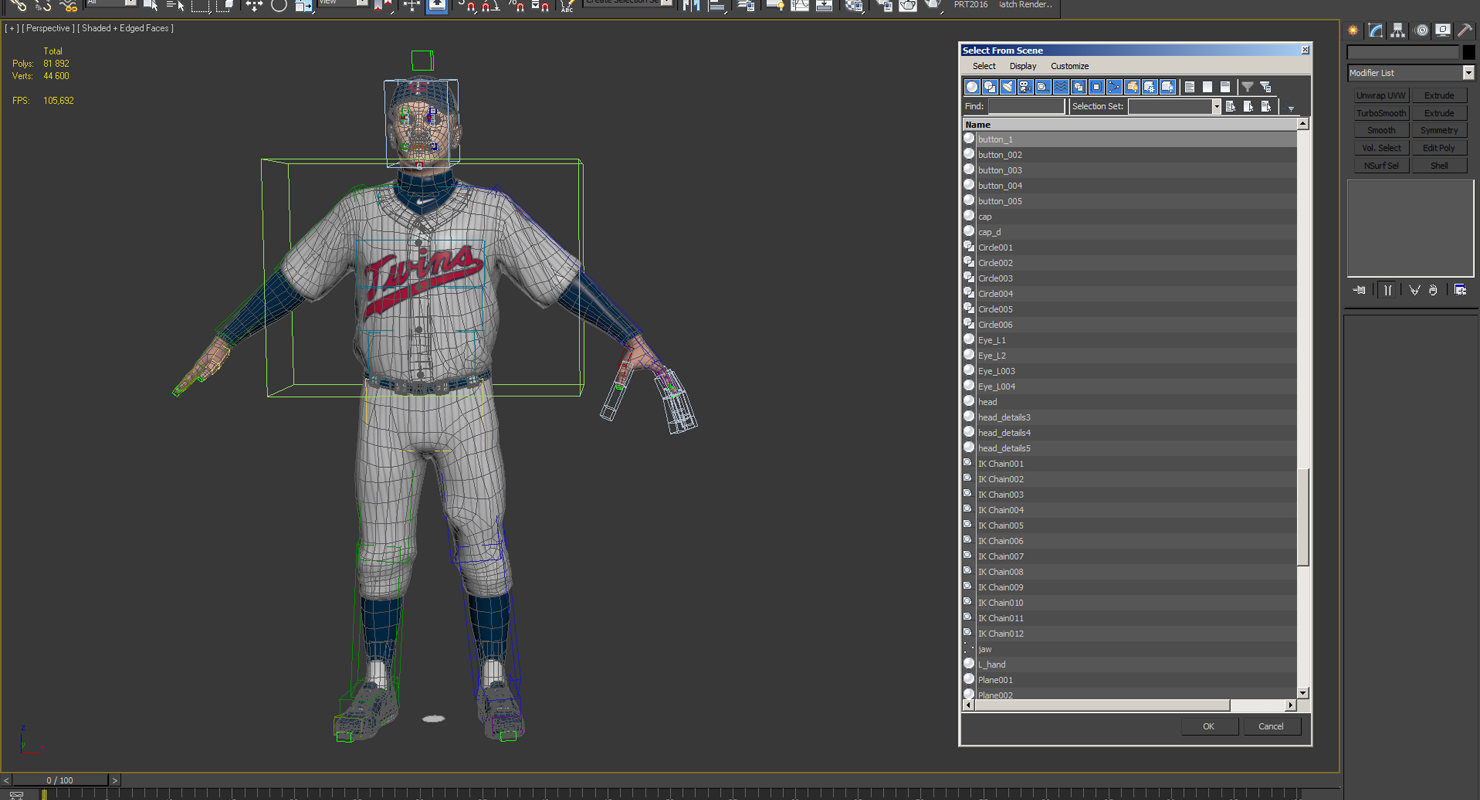
Task: Open the Select menu in dialog
Action: [x=984, y=66]
